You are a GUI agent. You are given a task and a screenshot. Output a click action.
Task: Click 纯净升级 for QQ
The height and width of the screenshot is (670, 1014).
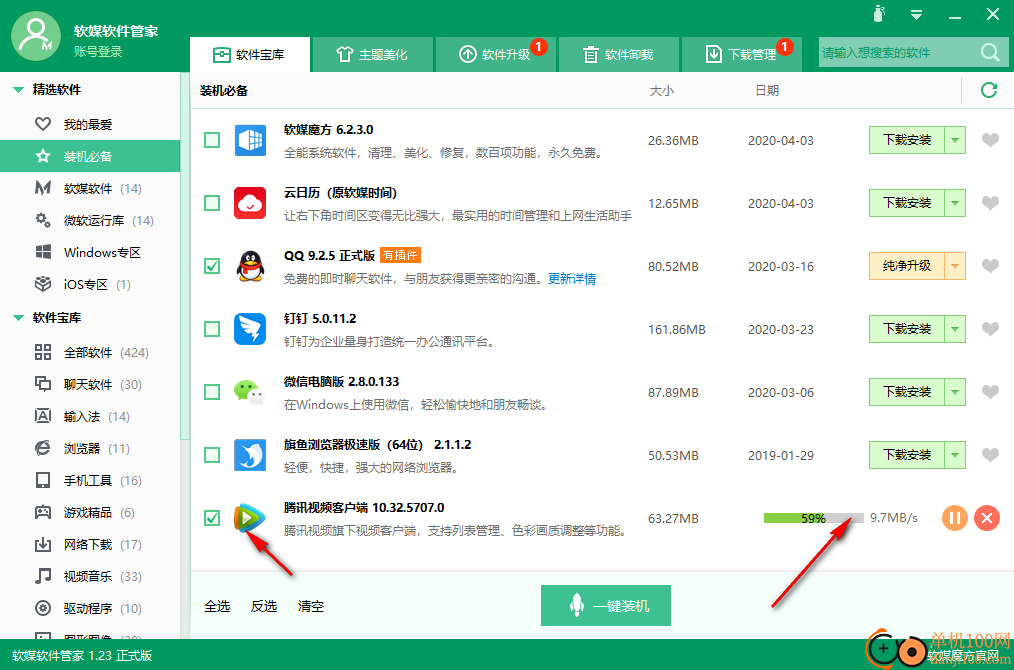907,266
